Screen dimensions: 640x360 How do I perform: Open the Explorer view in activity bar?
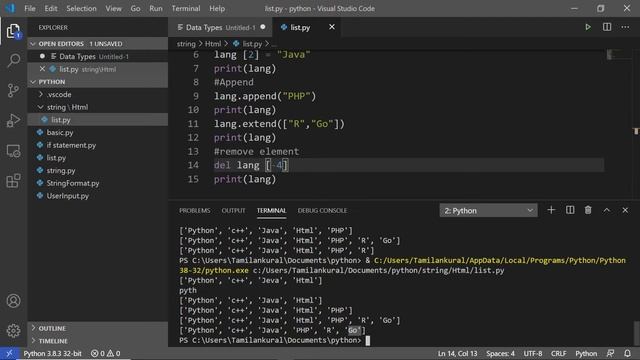click(13, 31)
